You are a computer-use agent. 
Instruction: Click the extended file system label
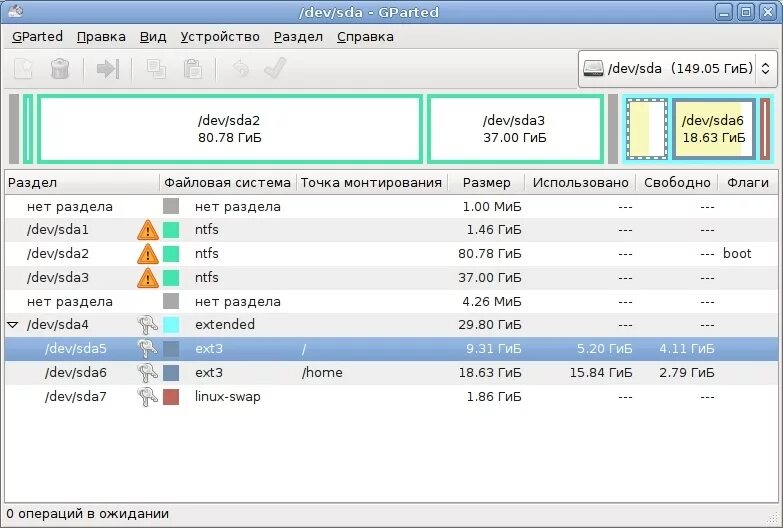tap(225, 325)
